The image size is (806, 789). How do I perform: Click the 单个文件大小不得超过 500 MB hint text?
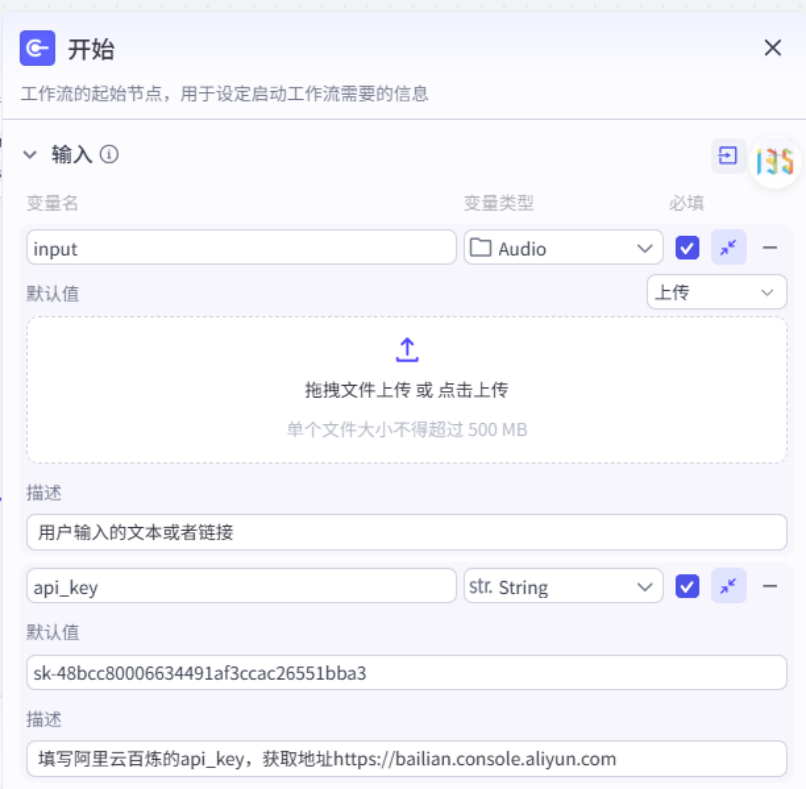tap(407, 430)
